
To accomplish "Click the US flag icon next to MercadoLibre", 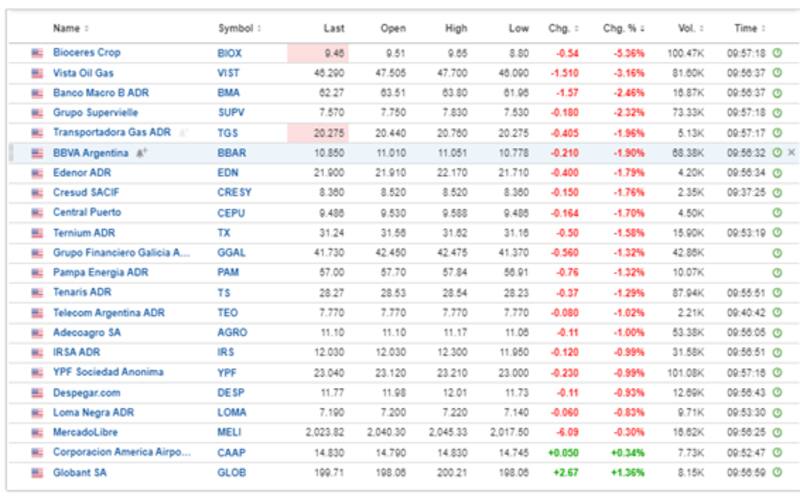I will coord(38,433).
